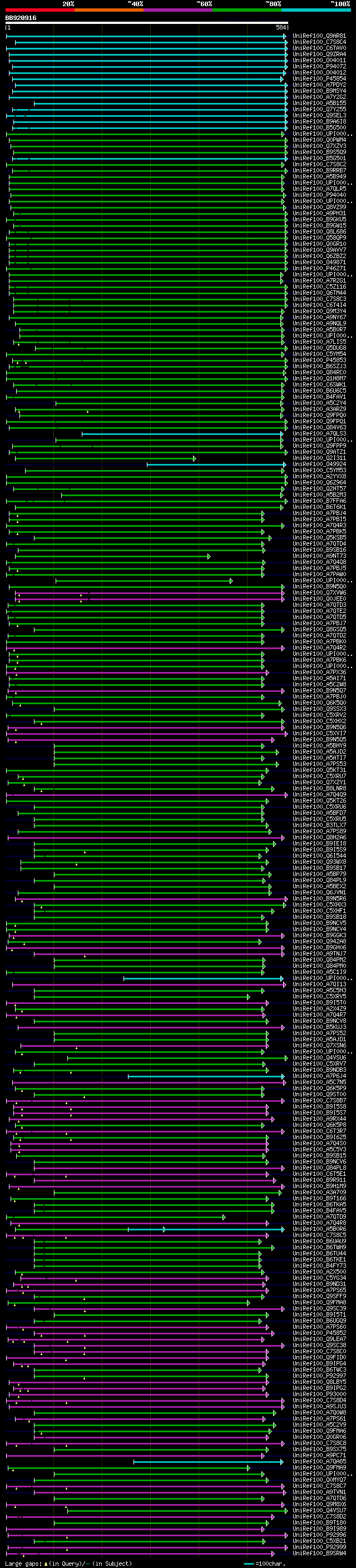
Task: Click the orange ~40% identity legend segment
Action: coord(109,11)
